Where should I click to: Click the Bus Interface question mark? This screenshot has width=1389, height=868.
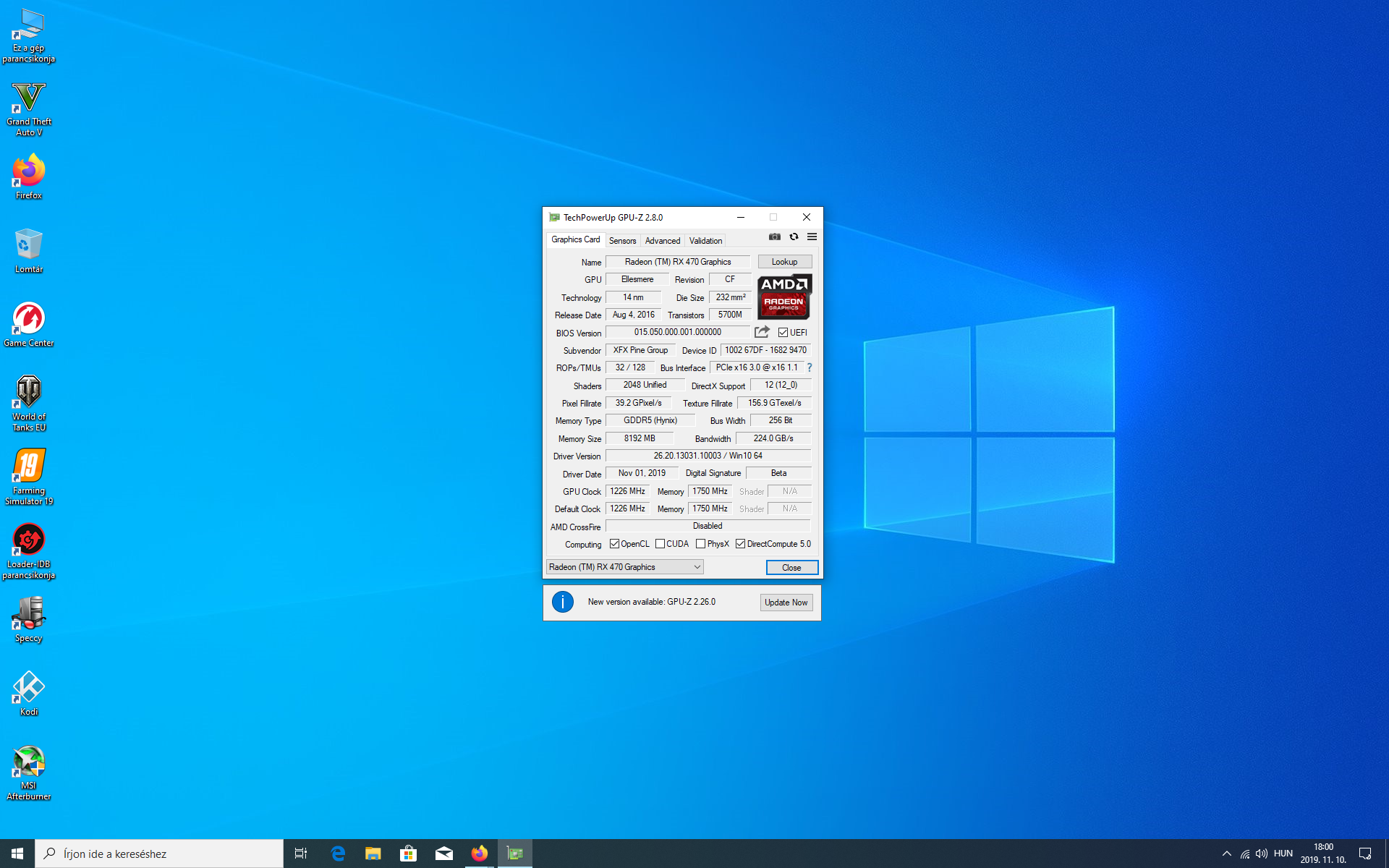809,367
